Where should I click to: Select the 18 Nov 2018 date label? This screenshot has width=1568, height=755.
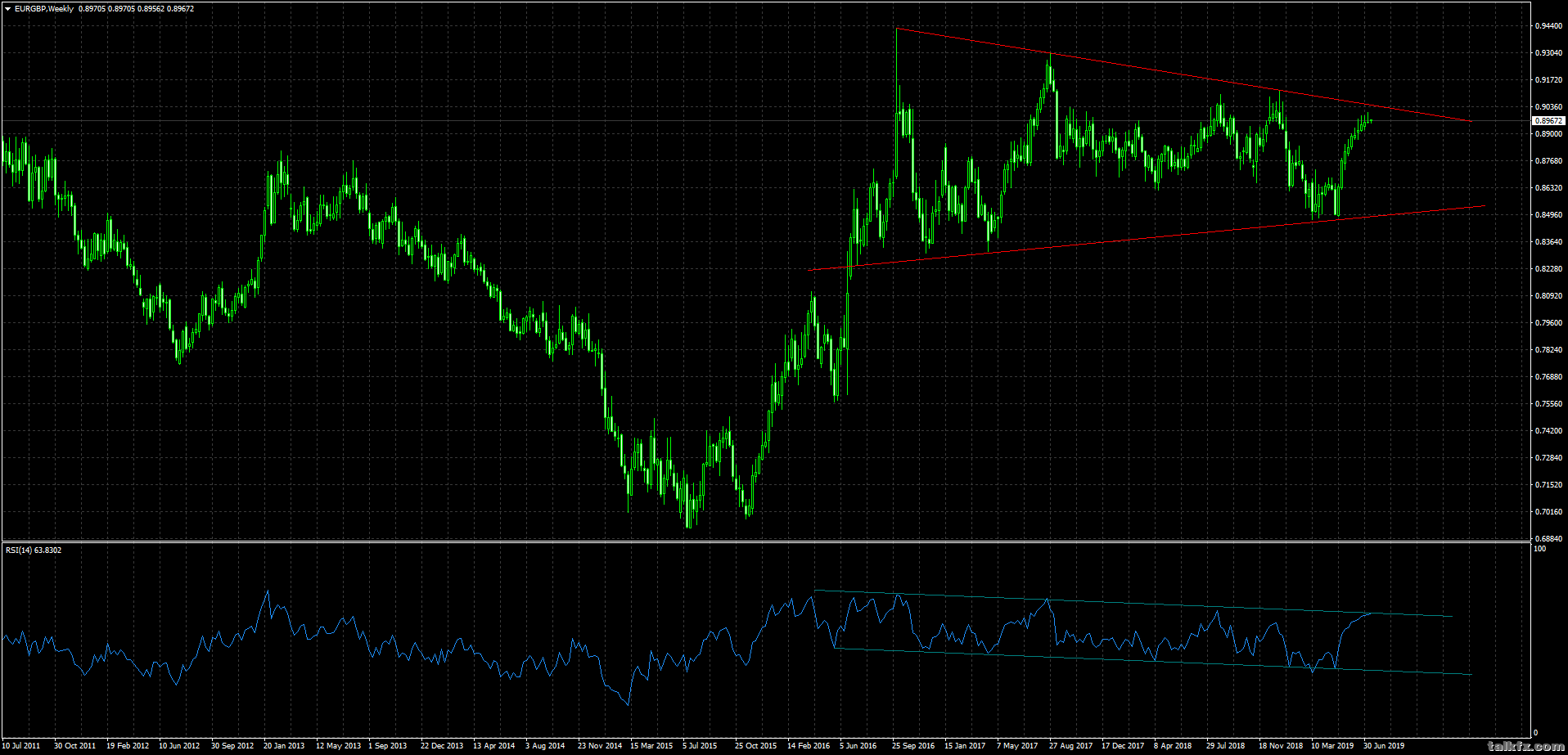1281,746
